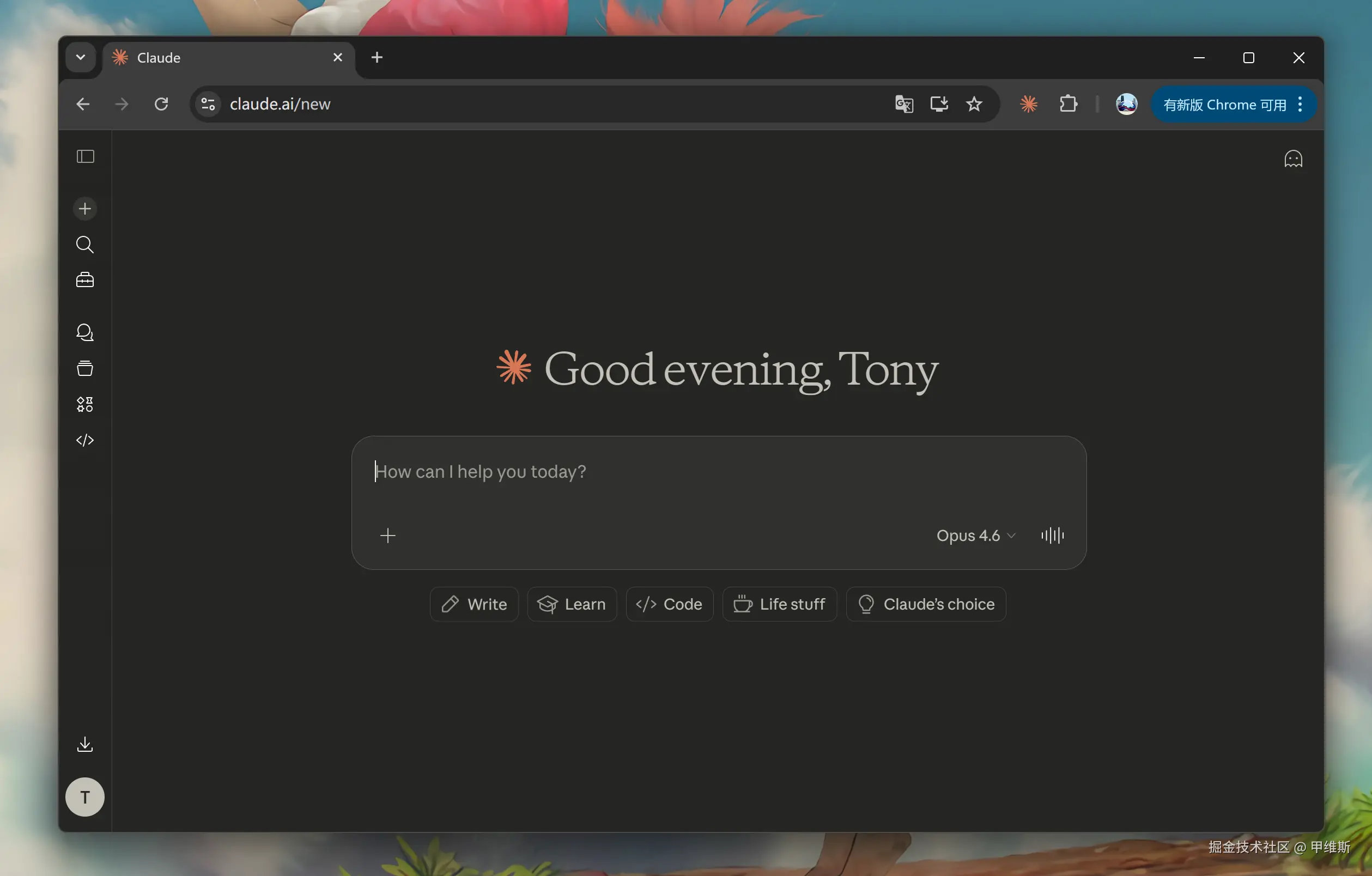This screenshot has height=876, width=1372.
Task: Switch to the Claude browser tab
Action: coord(216,58)
